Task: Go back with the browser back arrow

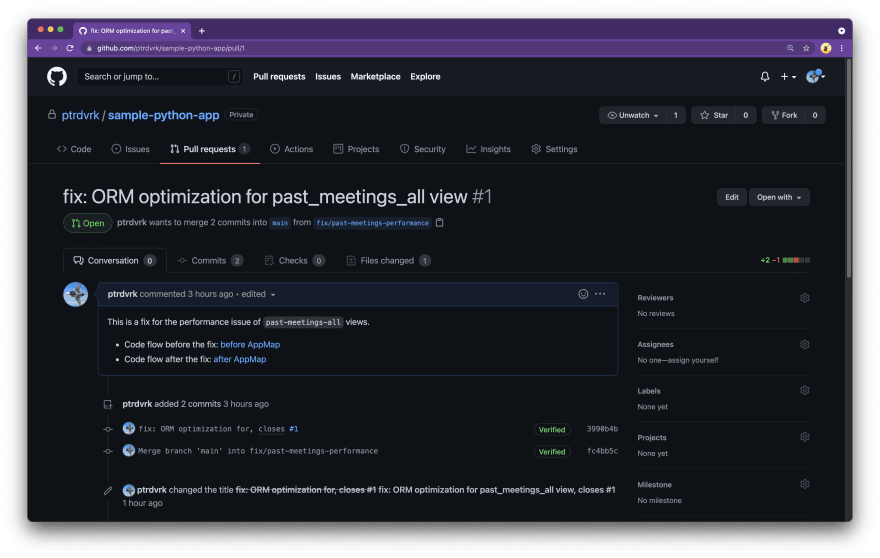Action: click(x=38, y=48)
